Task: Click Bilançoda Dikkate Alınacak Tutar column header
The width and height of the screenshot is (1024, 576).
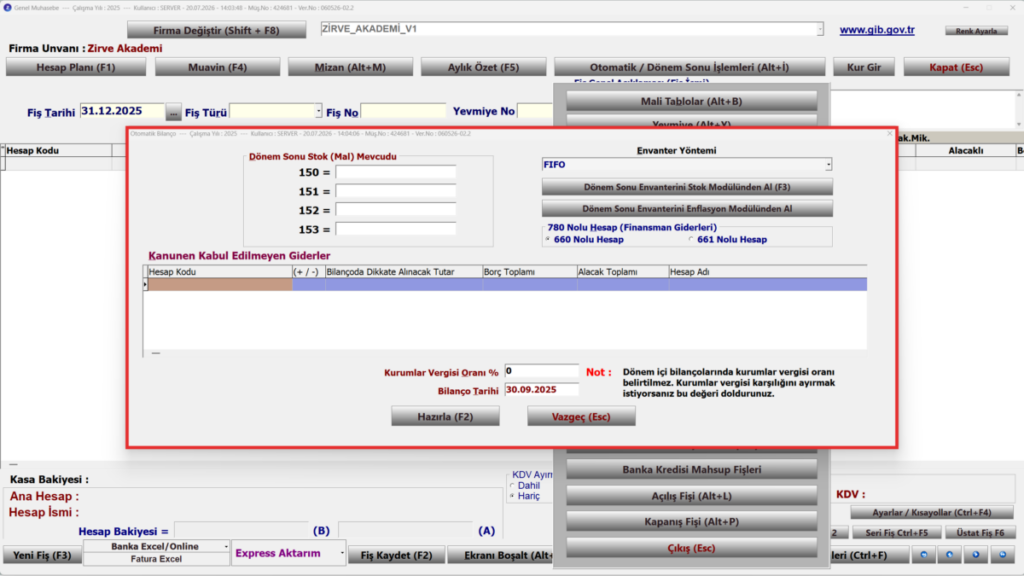Action: [403, 272]
